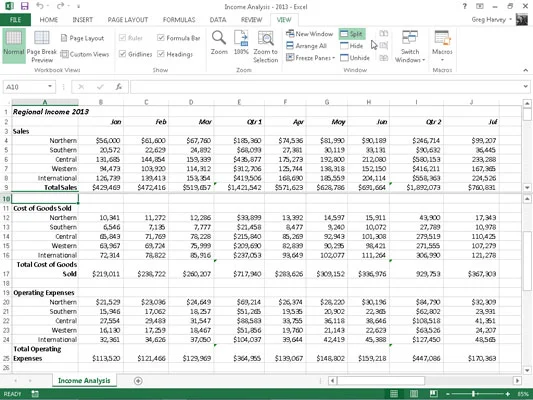This screenshot has width=533, height=400.
Task: Open Custom Views button
Action: 85,54
